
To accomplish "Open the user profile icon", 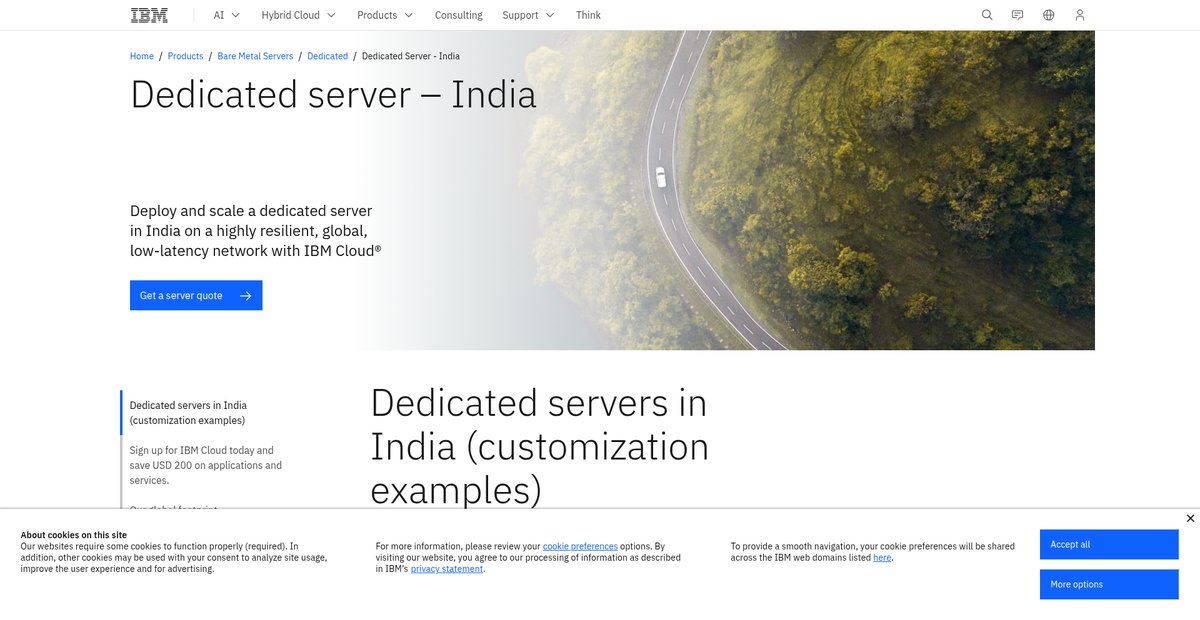I will (x=1079, y=15).
